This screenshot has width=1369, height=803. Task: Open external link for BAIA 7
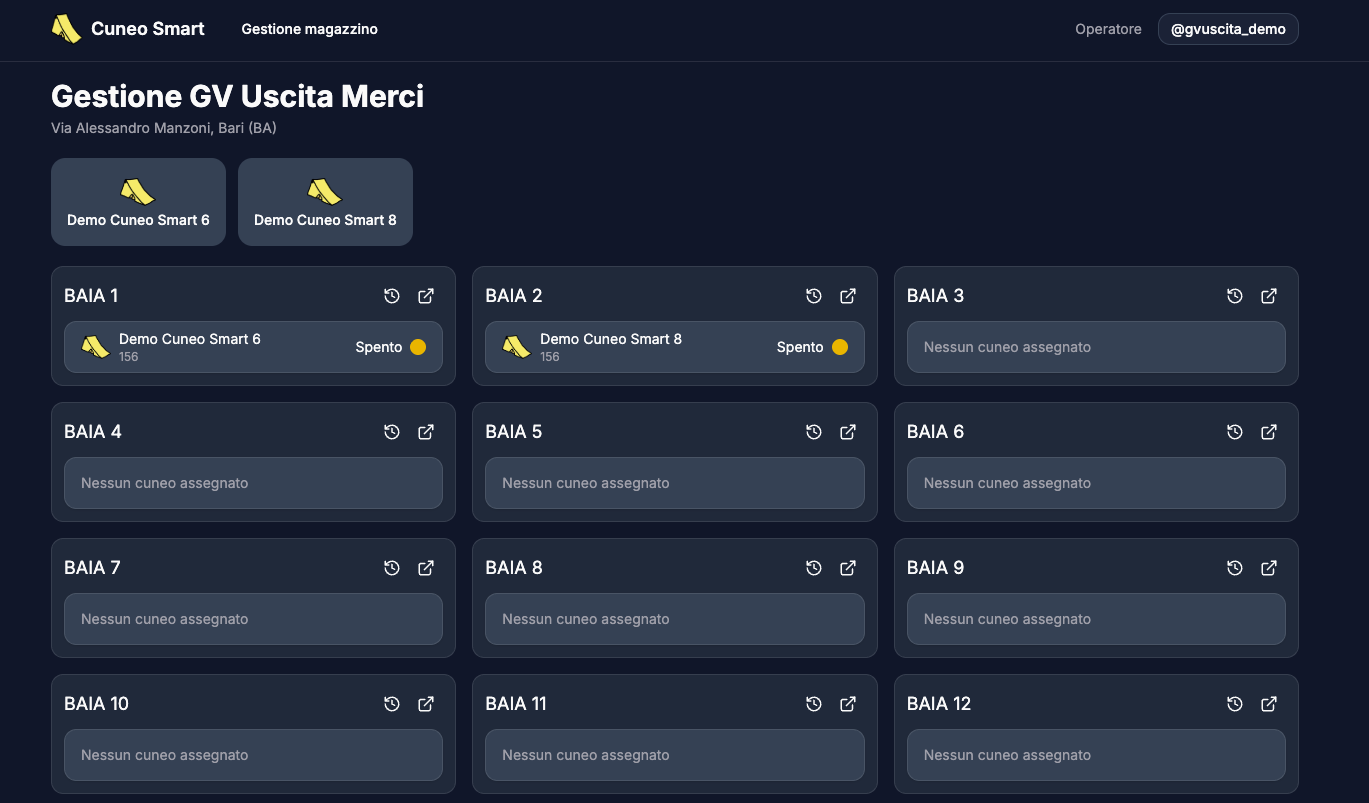425,567
